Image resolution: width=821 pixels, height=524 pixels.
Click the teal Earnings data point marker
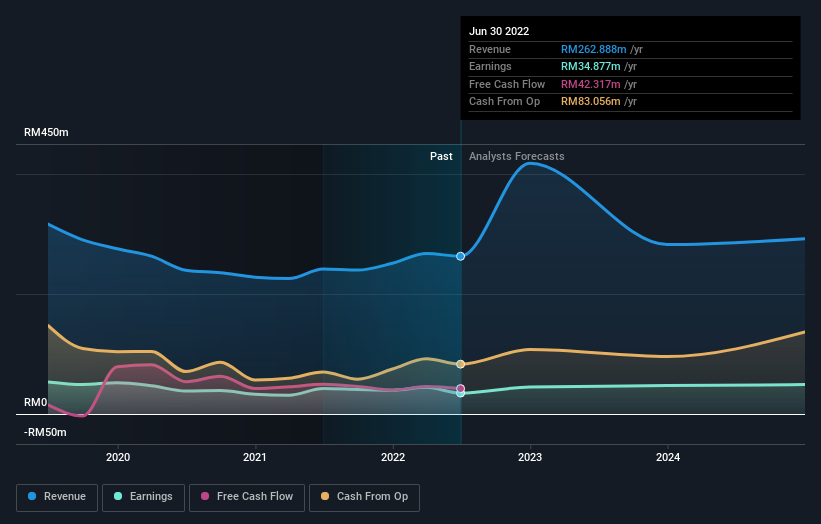460,394
